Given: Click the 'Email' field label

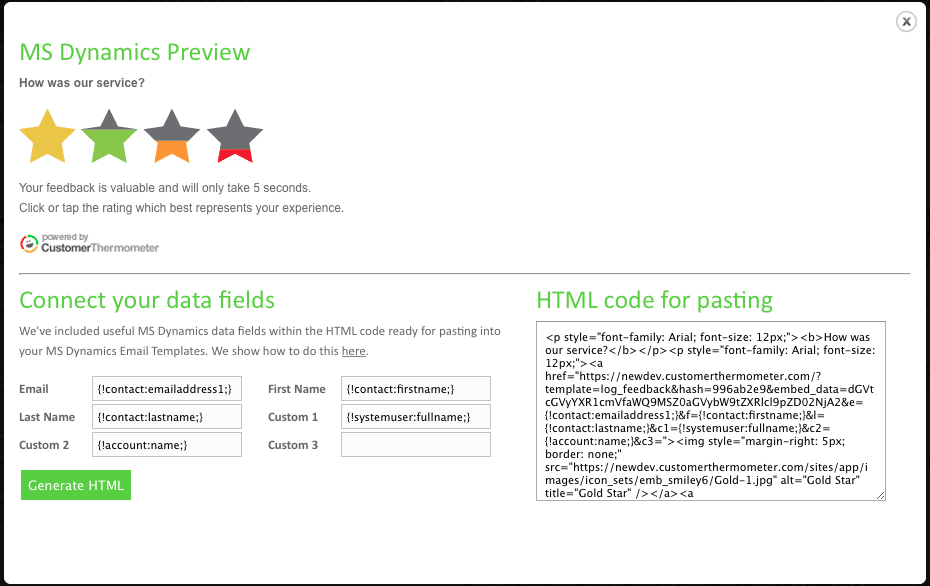Looking at the screenshot, I should pos(34,389).
